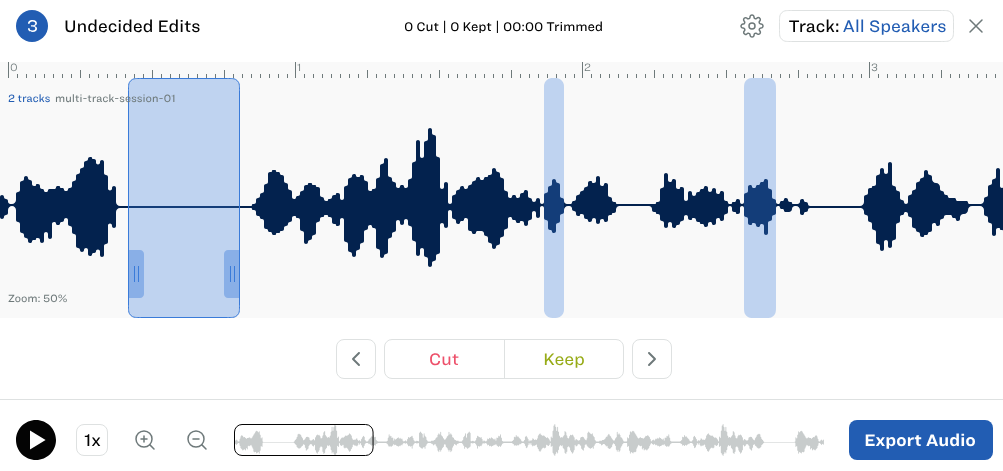Grab the right handle of selected region
This screenshot has width=1003, height=471.
pyautogui.click(x=232, y=274)
